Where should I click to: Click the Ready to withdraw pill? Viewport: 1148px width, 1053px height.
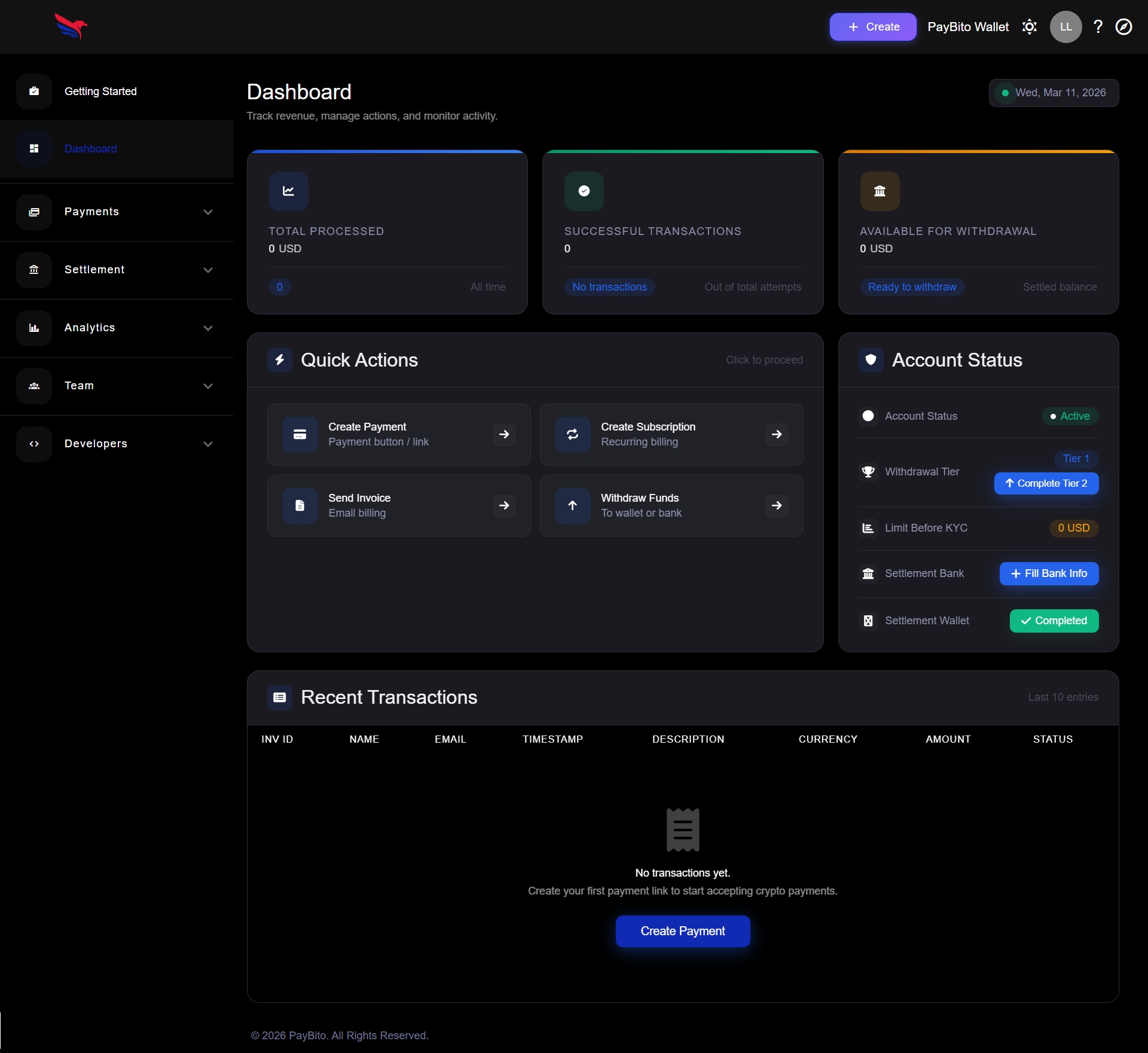coord(912,287)
